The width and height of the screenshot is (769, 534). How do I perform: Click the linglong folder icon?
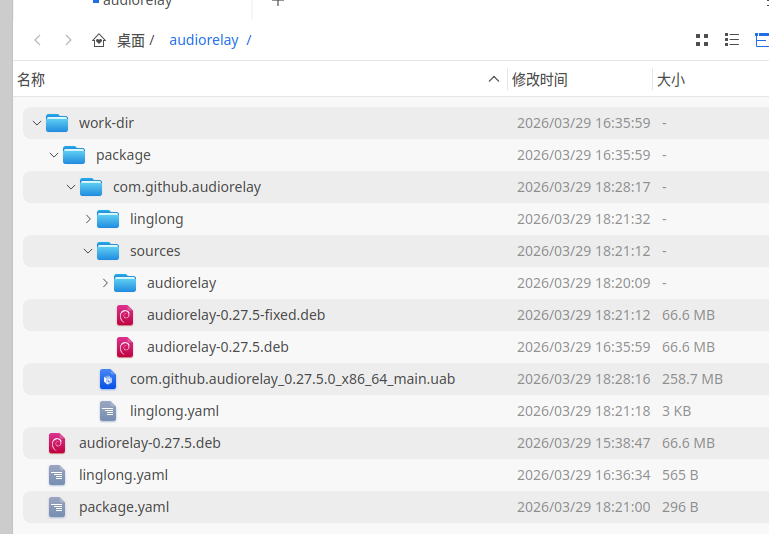108,219
